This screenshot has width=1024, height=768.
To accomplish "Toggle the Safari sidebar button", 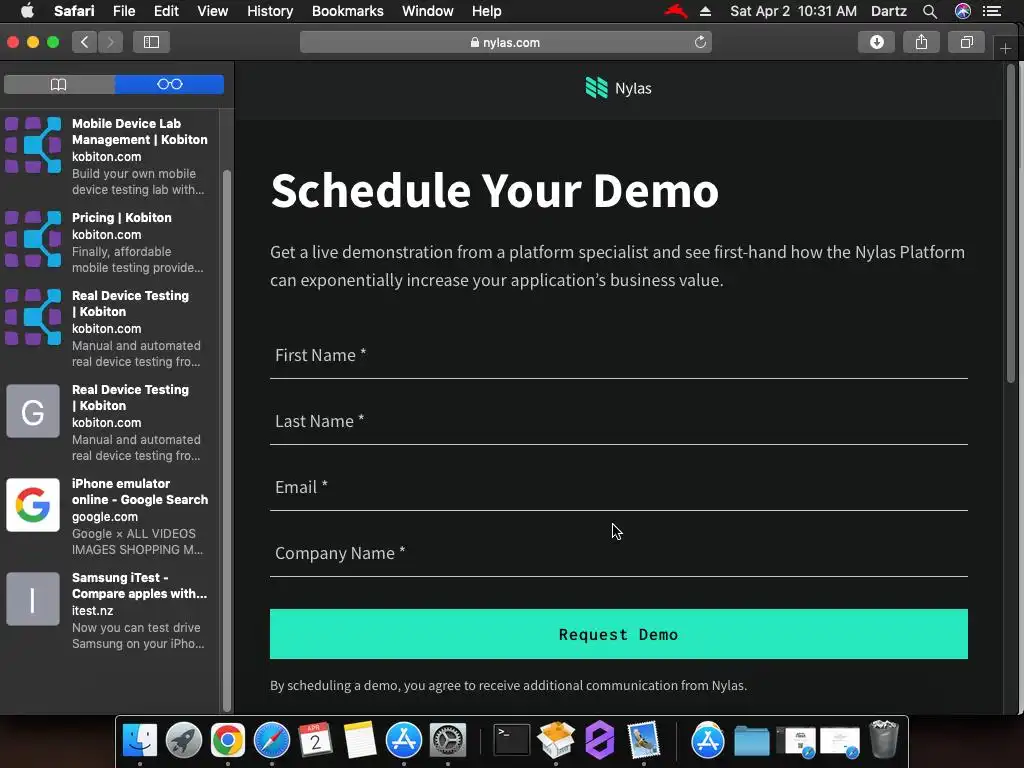I will 152,42.
